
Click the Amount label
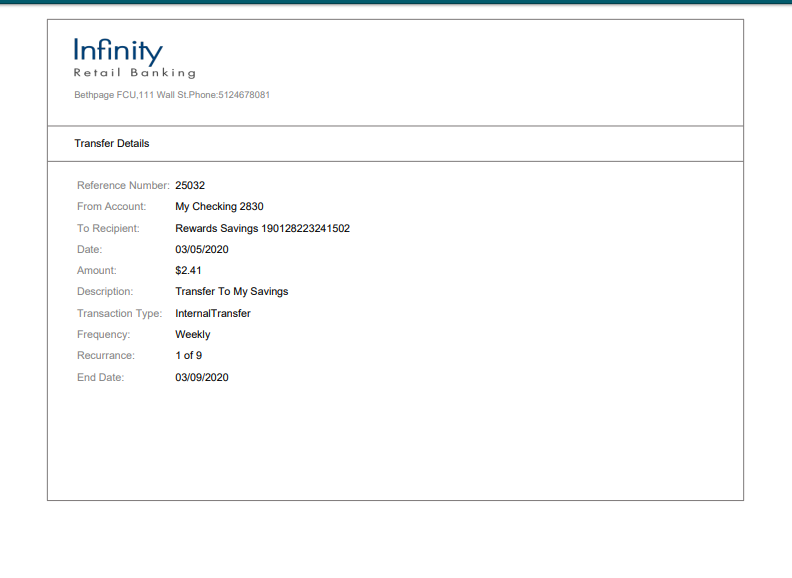pos(97,271)
